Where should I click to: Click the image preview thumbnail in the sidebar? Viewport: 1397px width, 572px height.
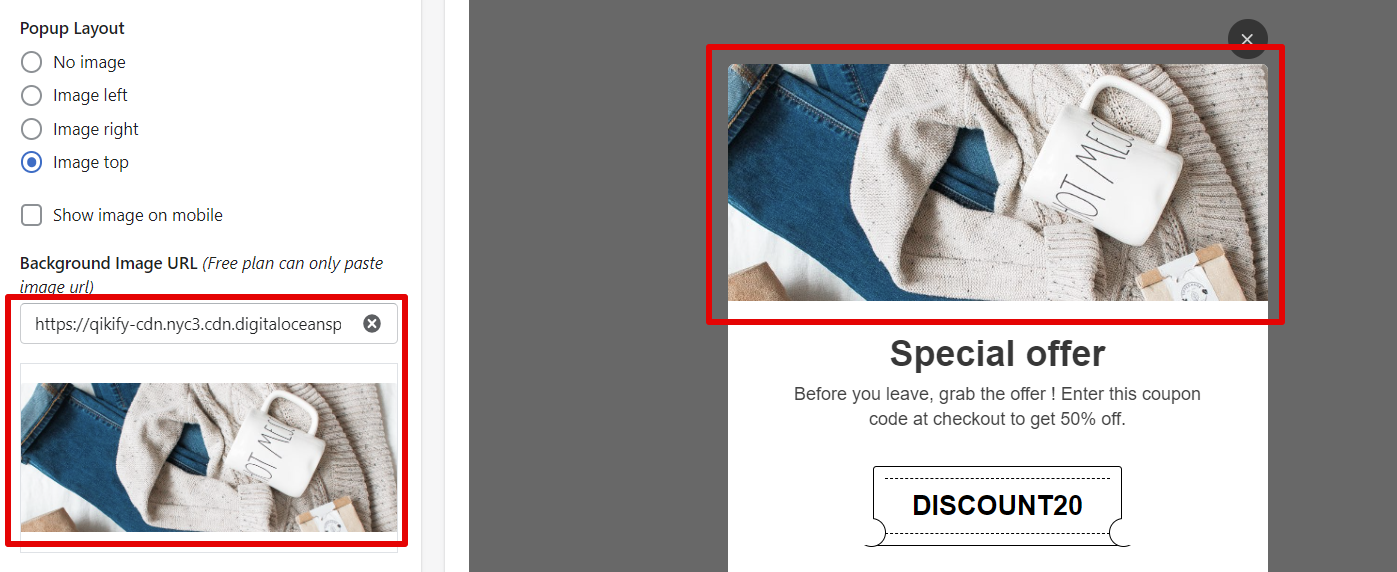pos(209,457)
